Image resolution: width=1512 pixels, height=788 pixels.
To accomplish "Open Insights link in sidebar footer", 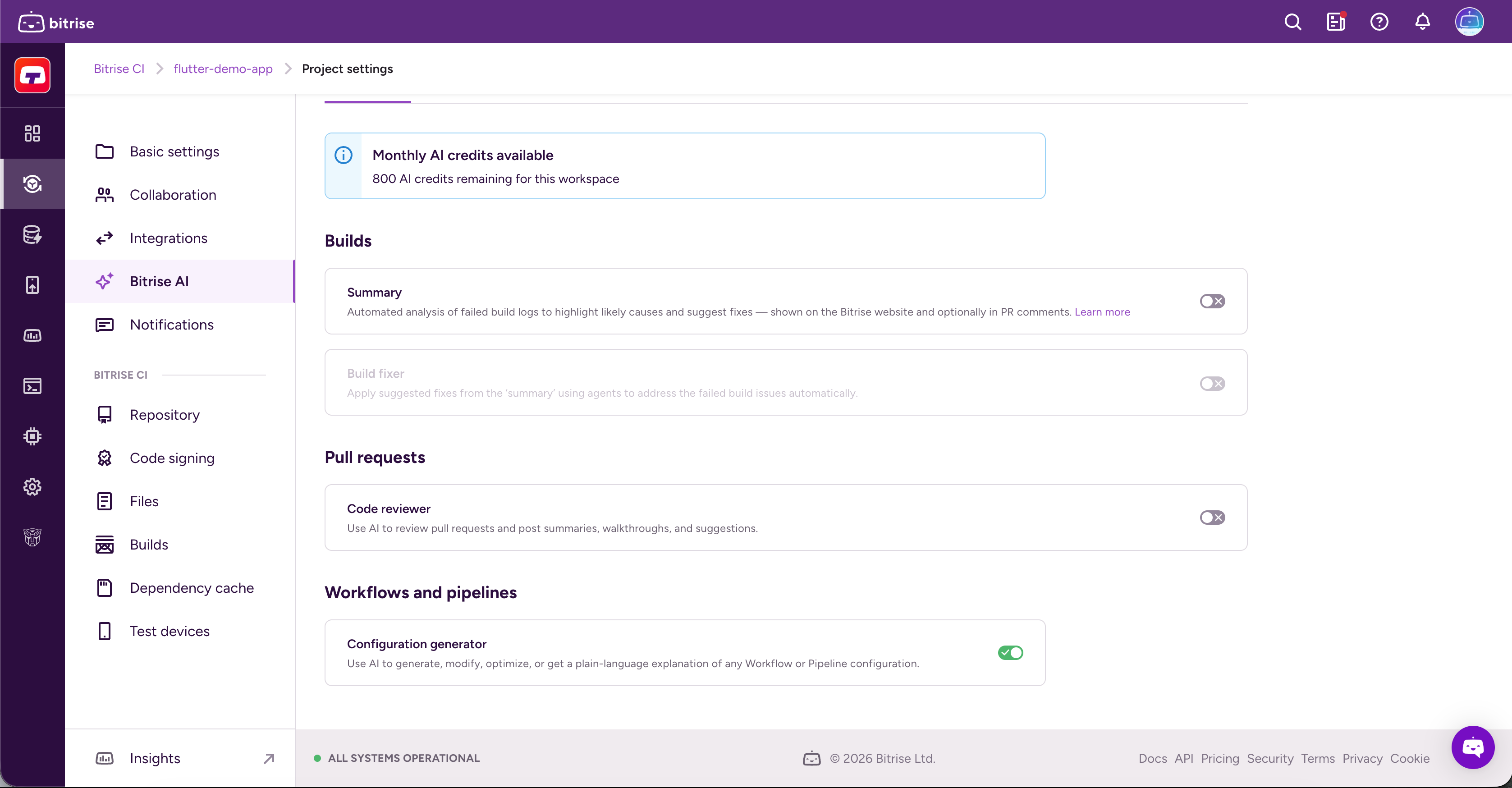I will tap(179, 759).
